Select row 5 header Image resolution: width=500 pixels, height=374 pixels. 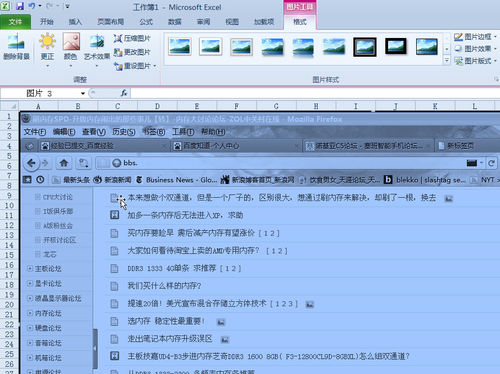(x=9, y=156)
